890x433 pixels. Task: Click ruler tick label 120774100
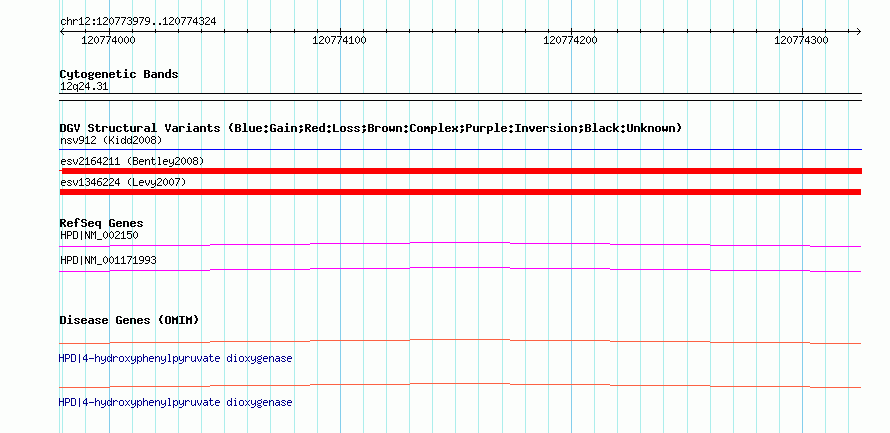(339, 40)
